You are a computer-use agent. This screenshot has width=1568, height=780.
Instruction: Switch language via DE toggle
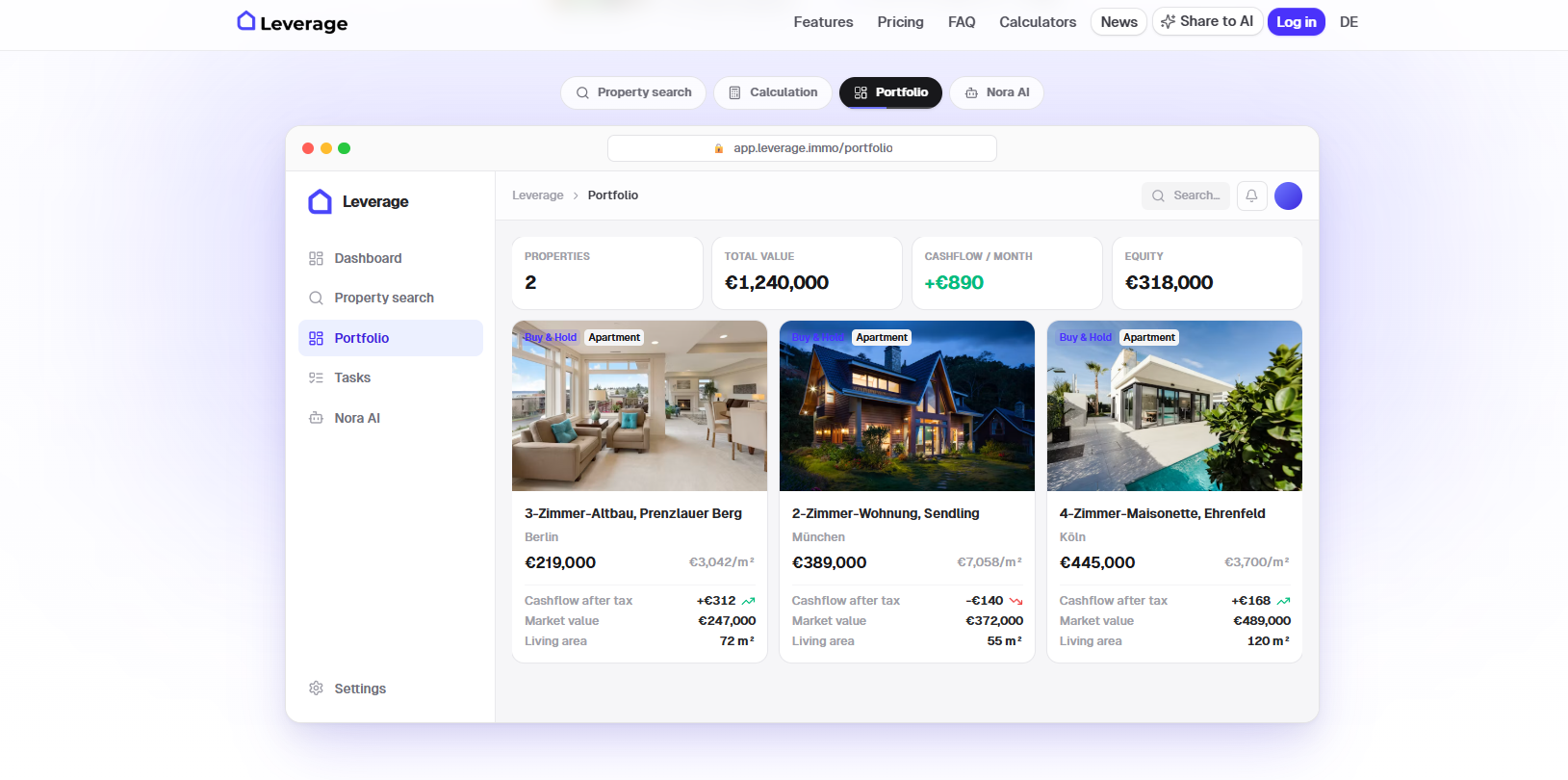coord(1349,22)
